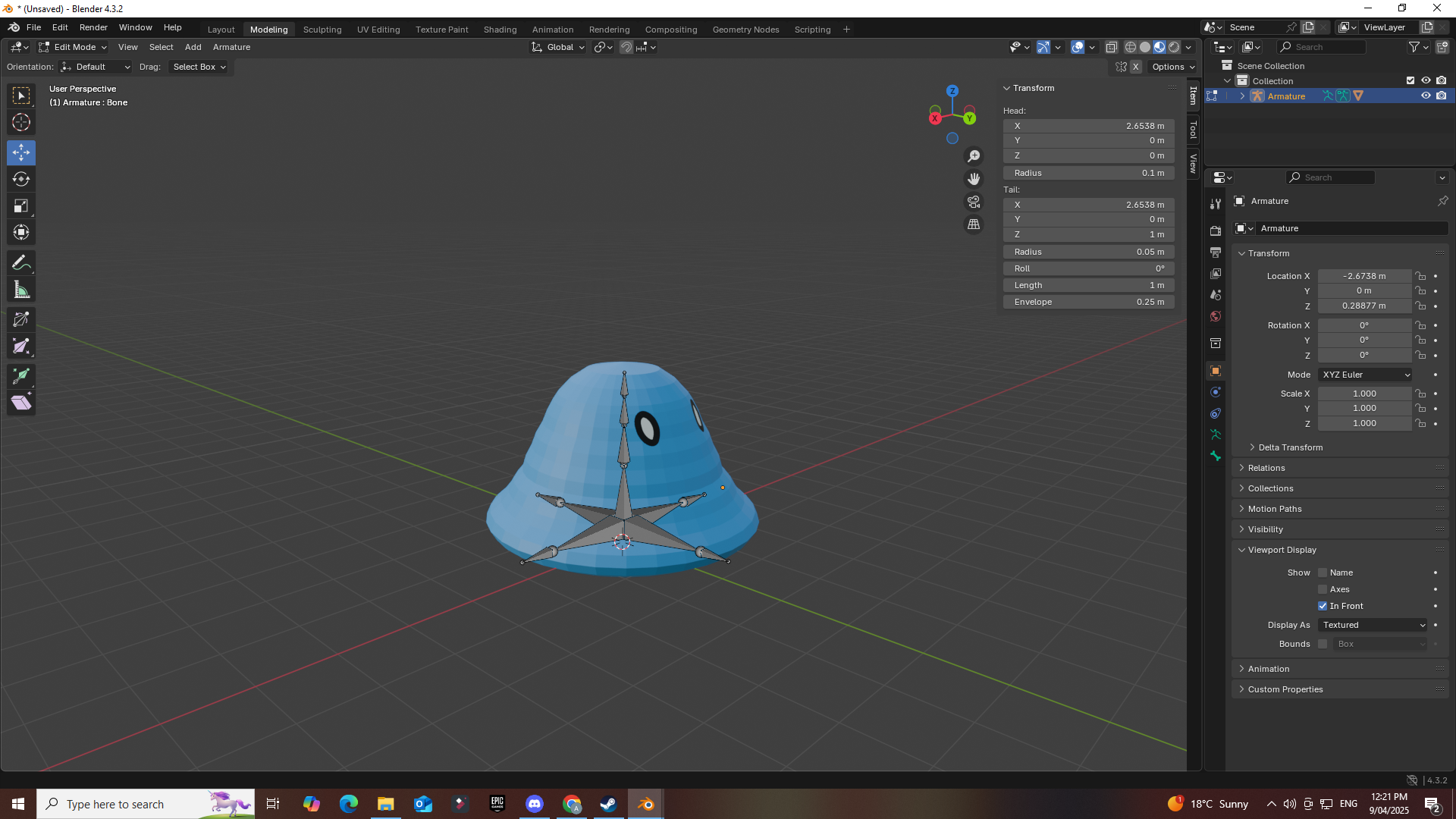
Task: Enable the Name show checkbox
Action: pyautogui.click(x=1323, y=573)
